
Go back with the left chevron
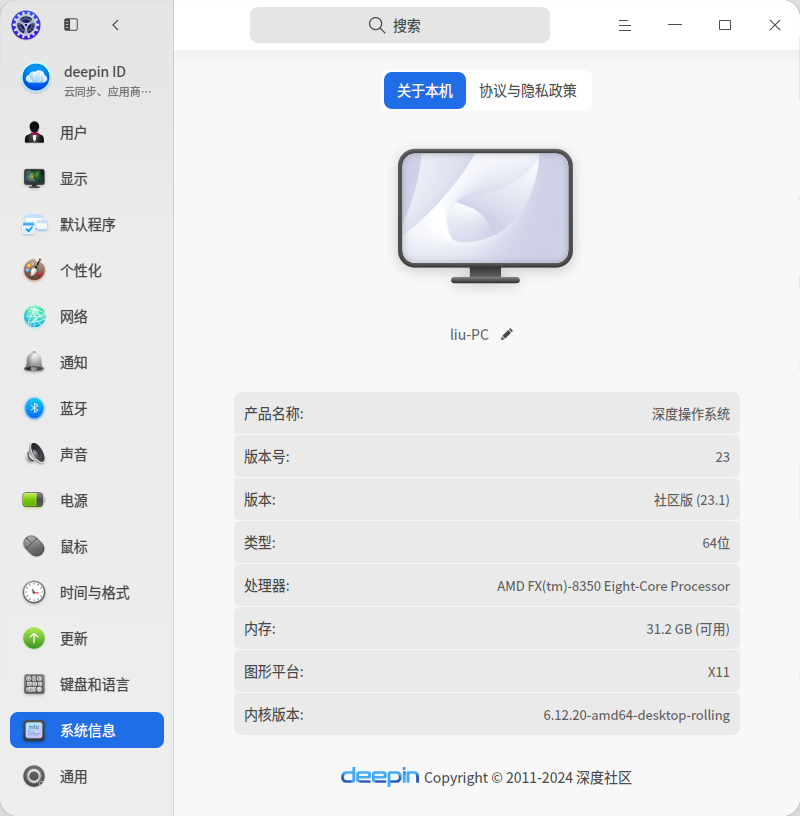pyautogui.click(x=116, y=24)
